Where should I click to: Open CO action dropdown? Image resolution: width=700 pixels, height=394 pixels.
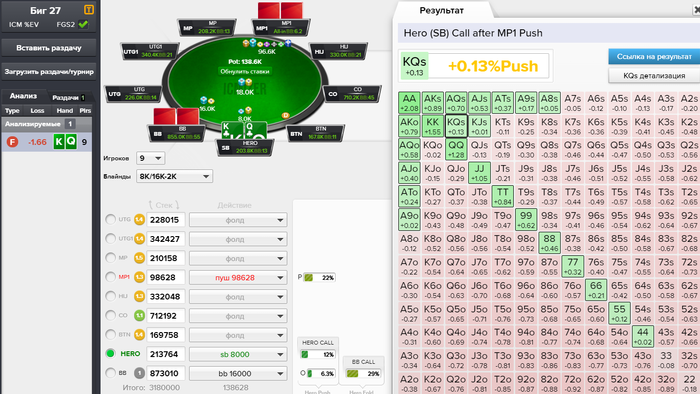tap(238, 316)
